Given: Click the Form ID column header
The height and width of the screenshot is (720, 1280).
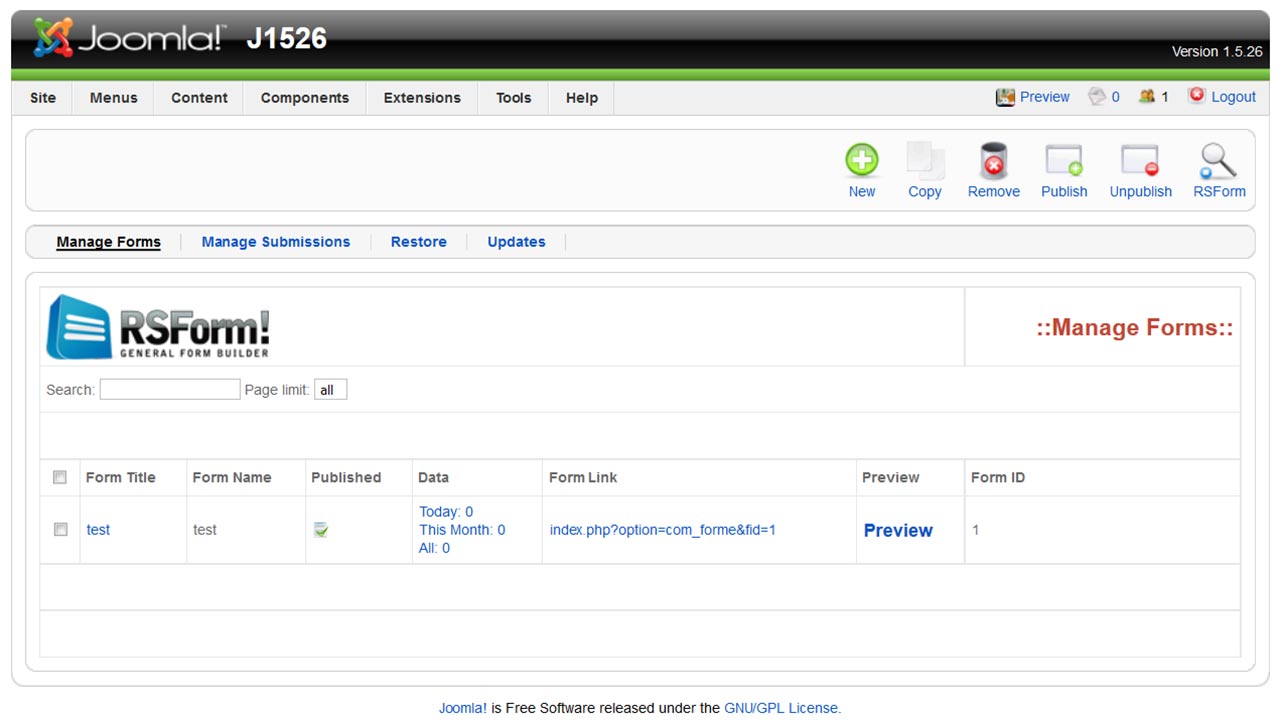Looking at the screenshot, I should tap(998, 478).
